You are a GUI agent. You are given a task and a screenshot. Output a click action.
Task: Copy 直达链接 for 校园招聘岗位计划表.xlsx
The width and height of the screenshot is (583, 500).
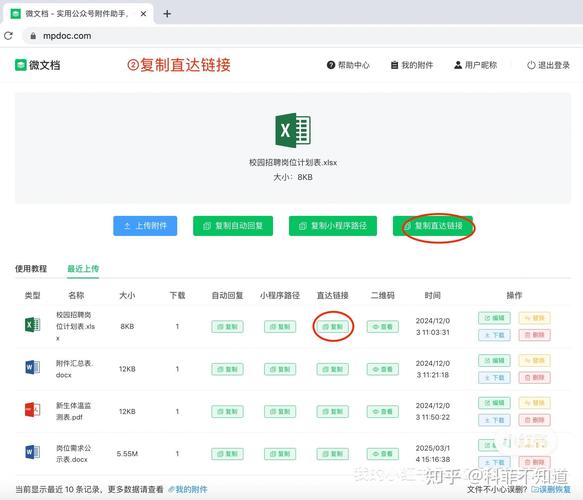(x=333, y=327)
